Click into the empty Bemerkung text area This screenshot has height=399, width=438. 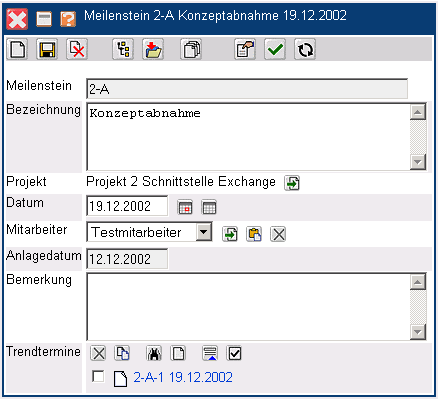[x=248, y=307]
